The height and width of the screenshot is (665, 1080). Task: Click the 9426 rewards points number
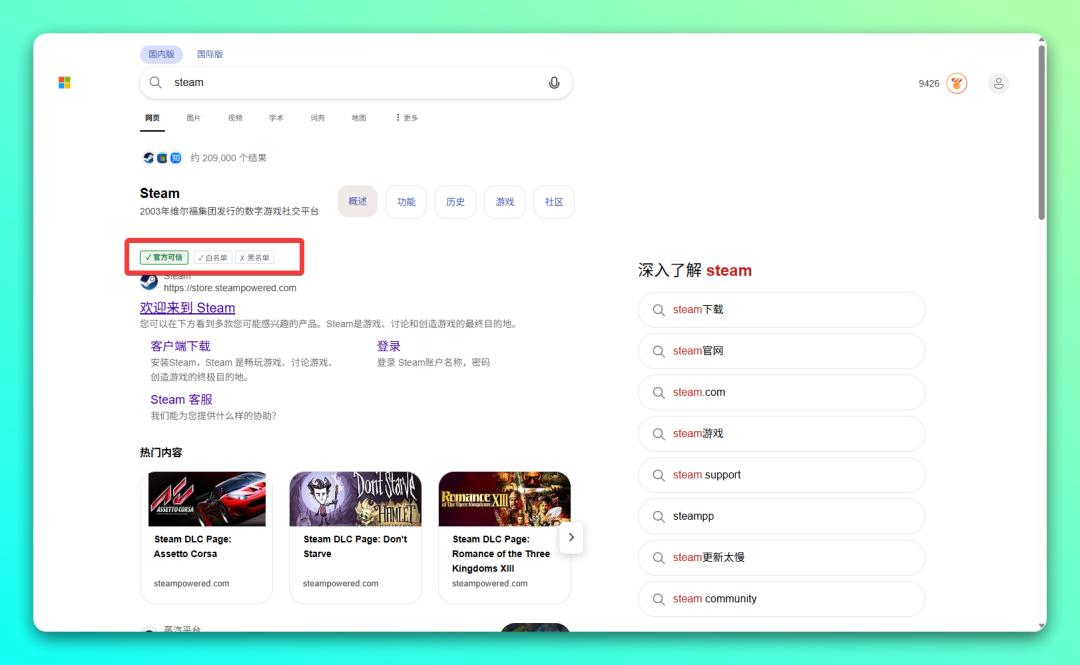(928, 83)
